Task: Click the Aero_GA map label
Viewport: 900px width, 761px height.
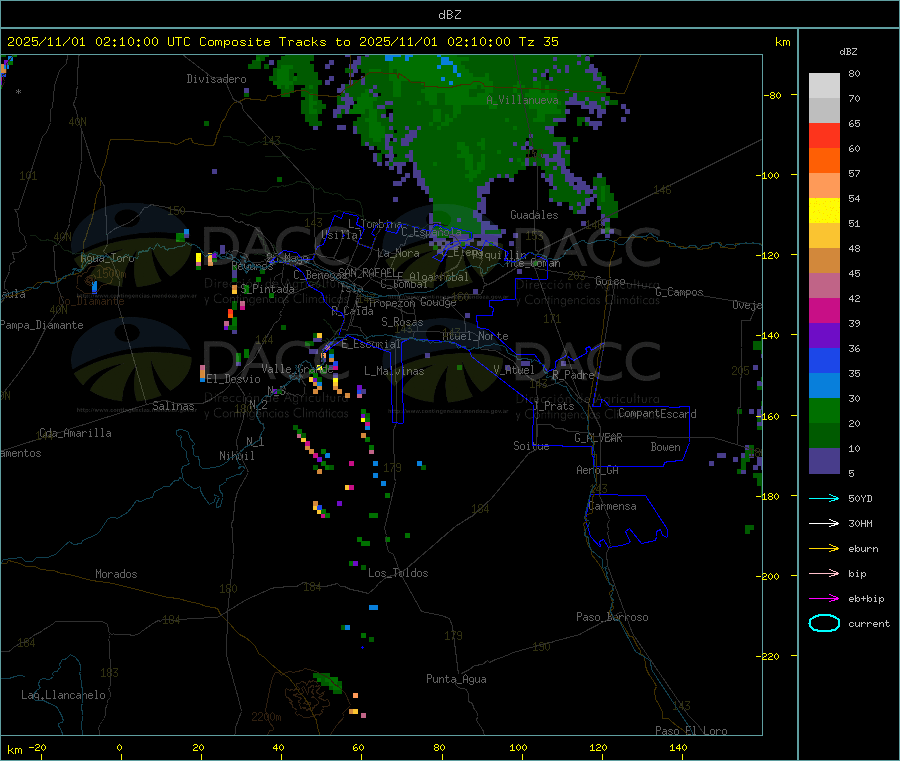Action: click(598, 471)
